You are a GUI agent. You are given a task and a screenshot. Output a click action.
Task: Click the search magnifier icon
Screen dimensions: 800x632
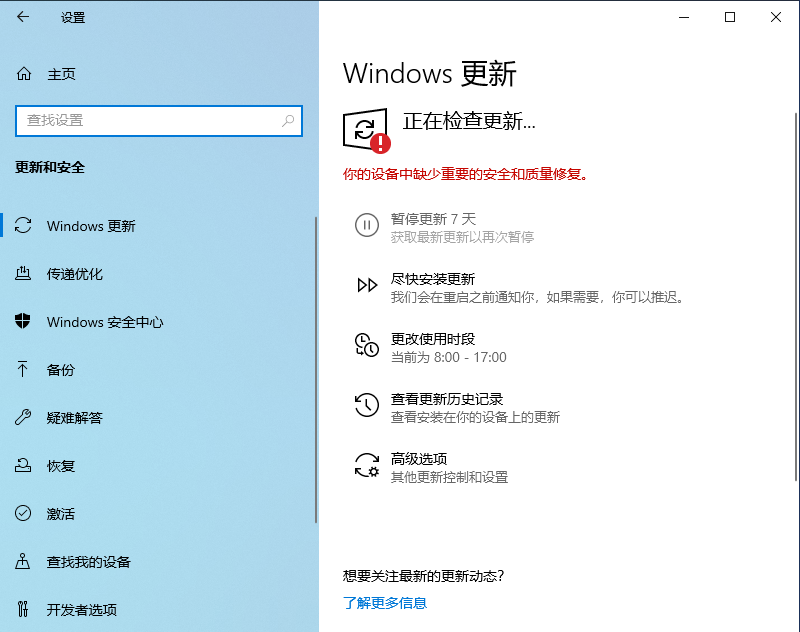(288, 120)
